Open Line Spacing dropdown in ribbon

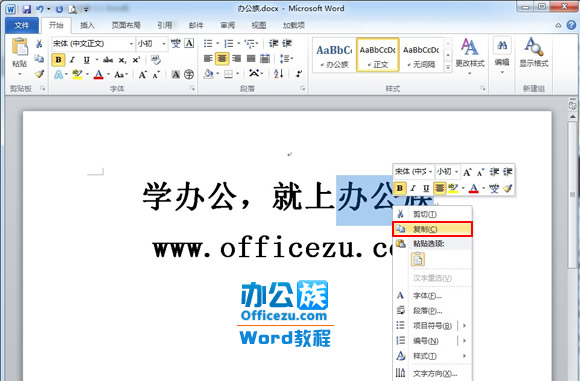click(285, 59)
